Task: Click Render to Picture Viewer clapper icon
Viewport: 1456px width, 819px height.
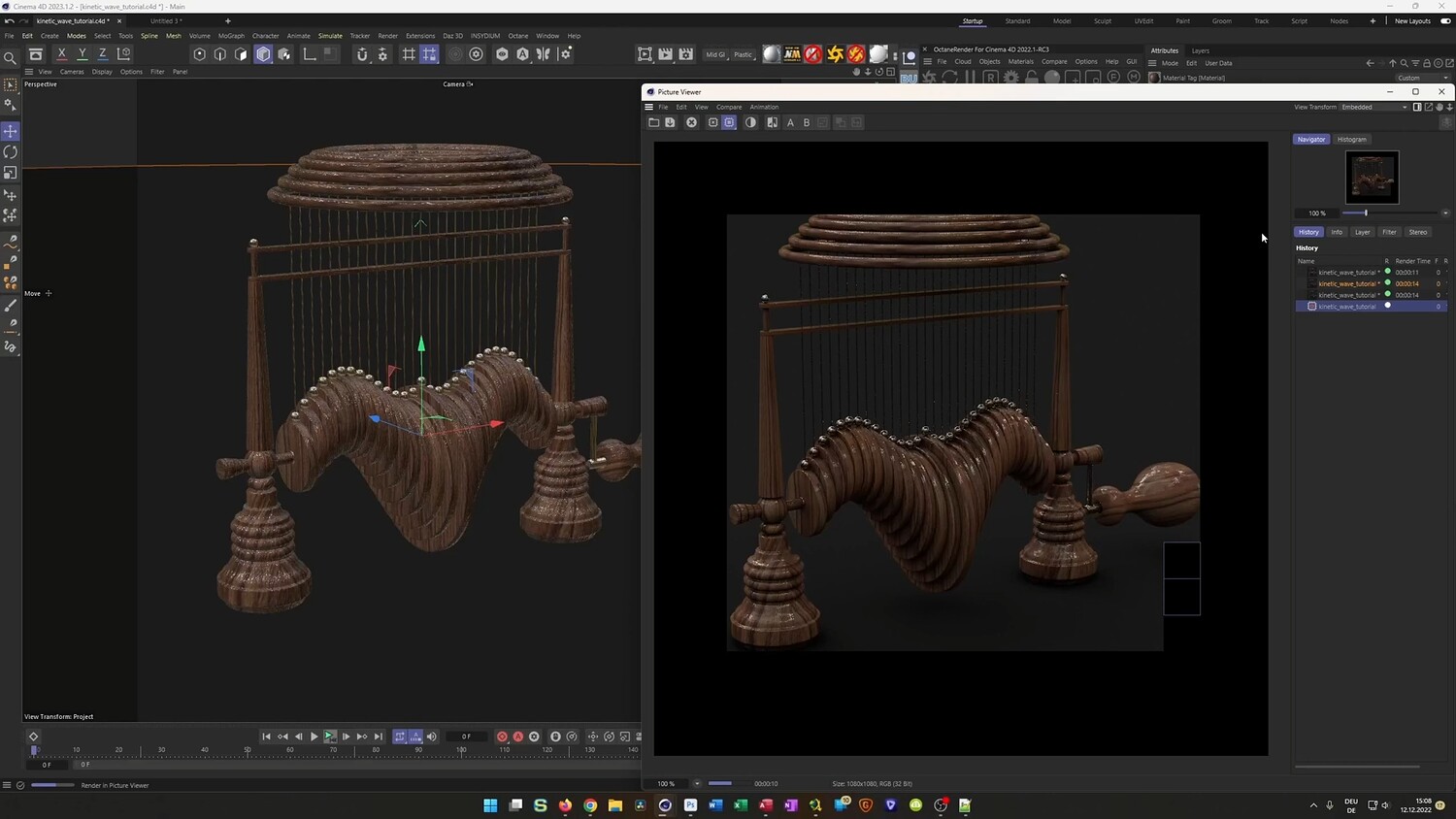Action: tap(666, 54)
